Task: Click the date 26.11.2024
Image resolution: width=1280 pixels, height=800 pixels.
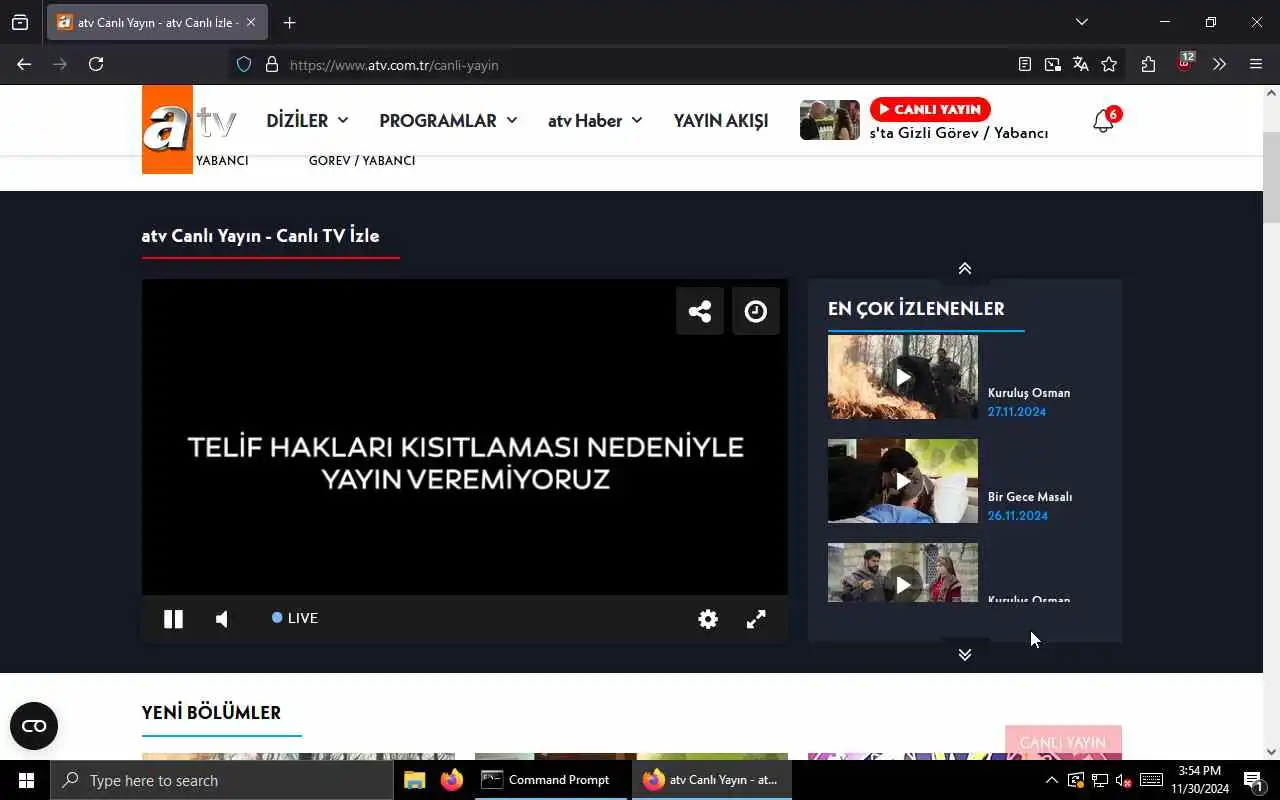Action: tap(1018, 516)
